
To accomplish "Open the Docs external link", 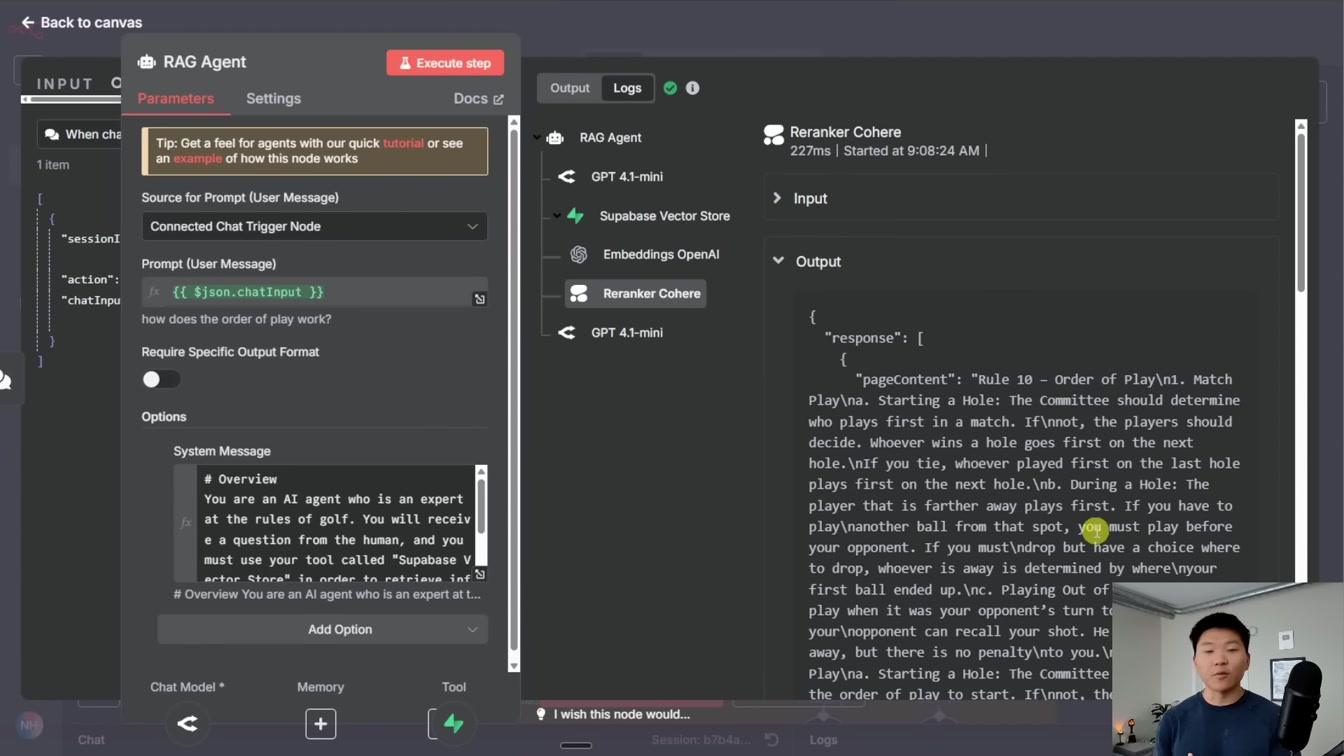I will click(478, 99).
